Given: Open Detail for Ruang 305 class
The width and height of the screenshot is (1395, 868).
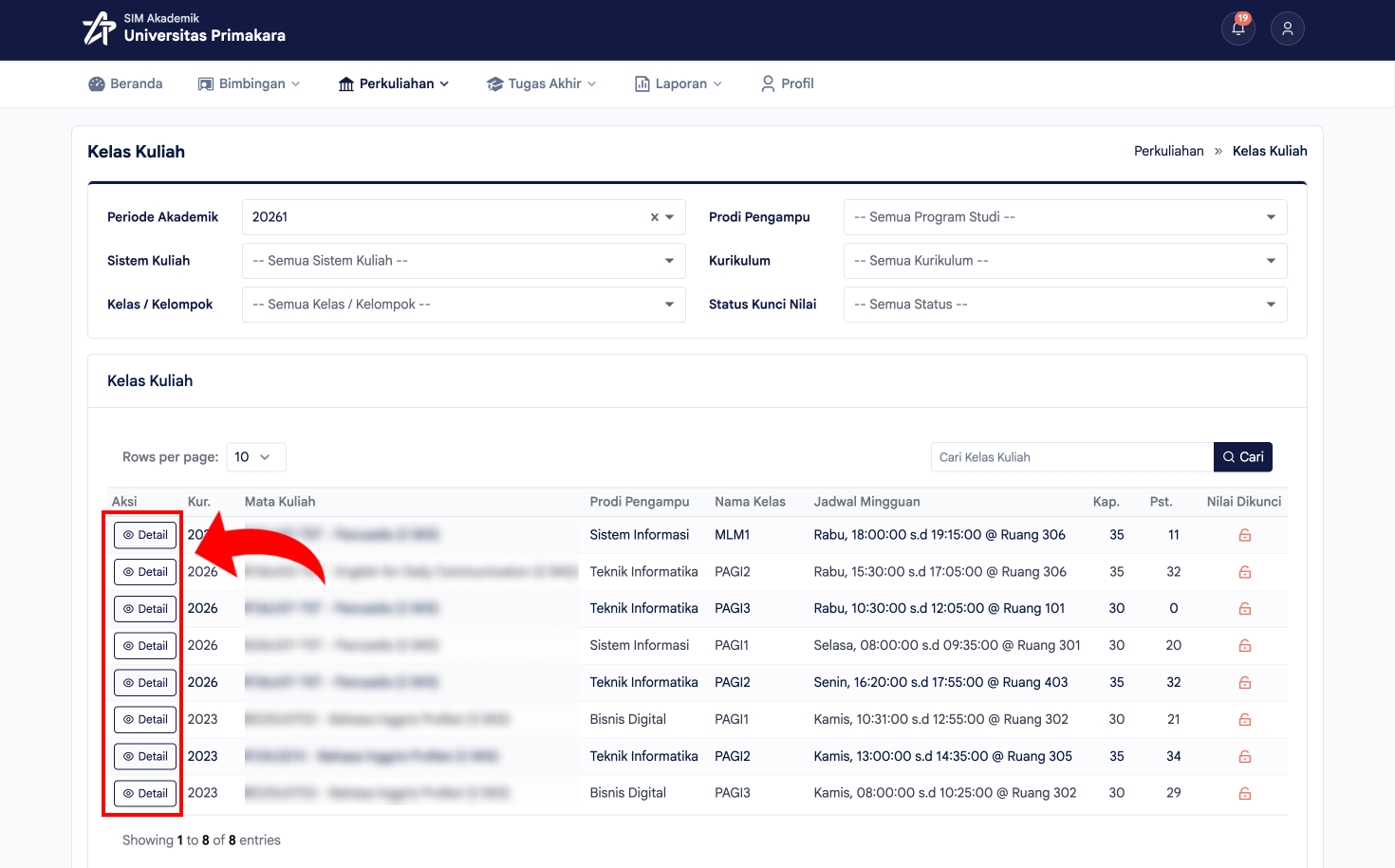Looking at the screenshot, I should (145, 757).
